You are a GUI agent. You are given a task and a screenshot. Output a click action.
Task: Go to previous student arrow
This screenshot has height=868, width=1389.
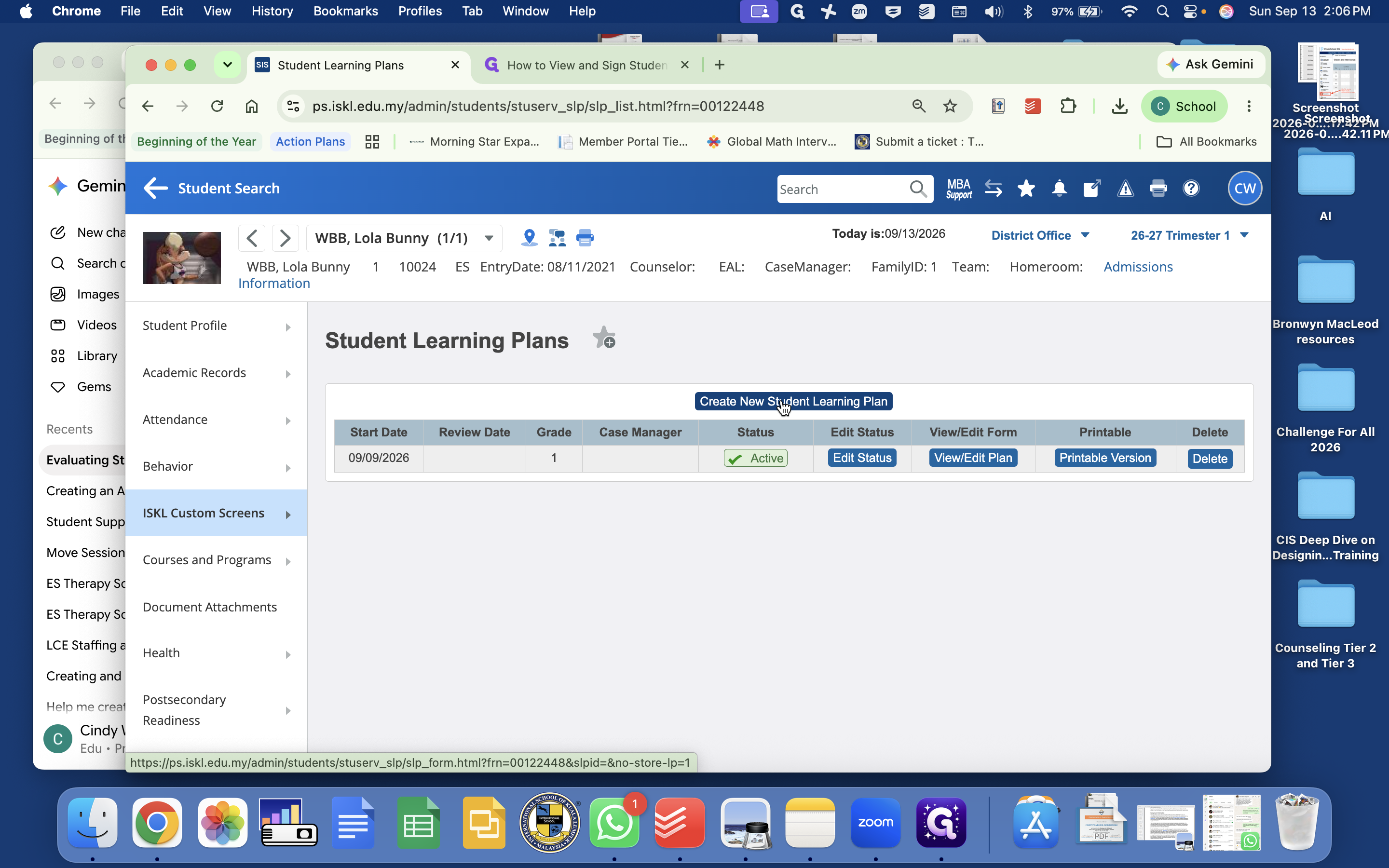[251, 238]
